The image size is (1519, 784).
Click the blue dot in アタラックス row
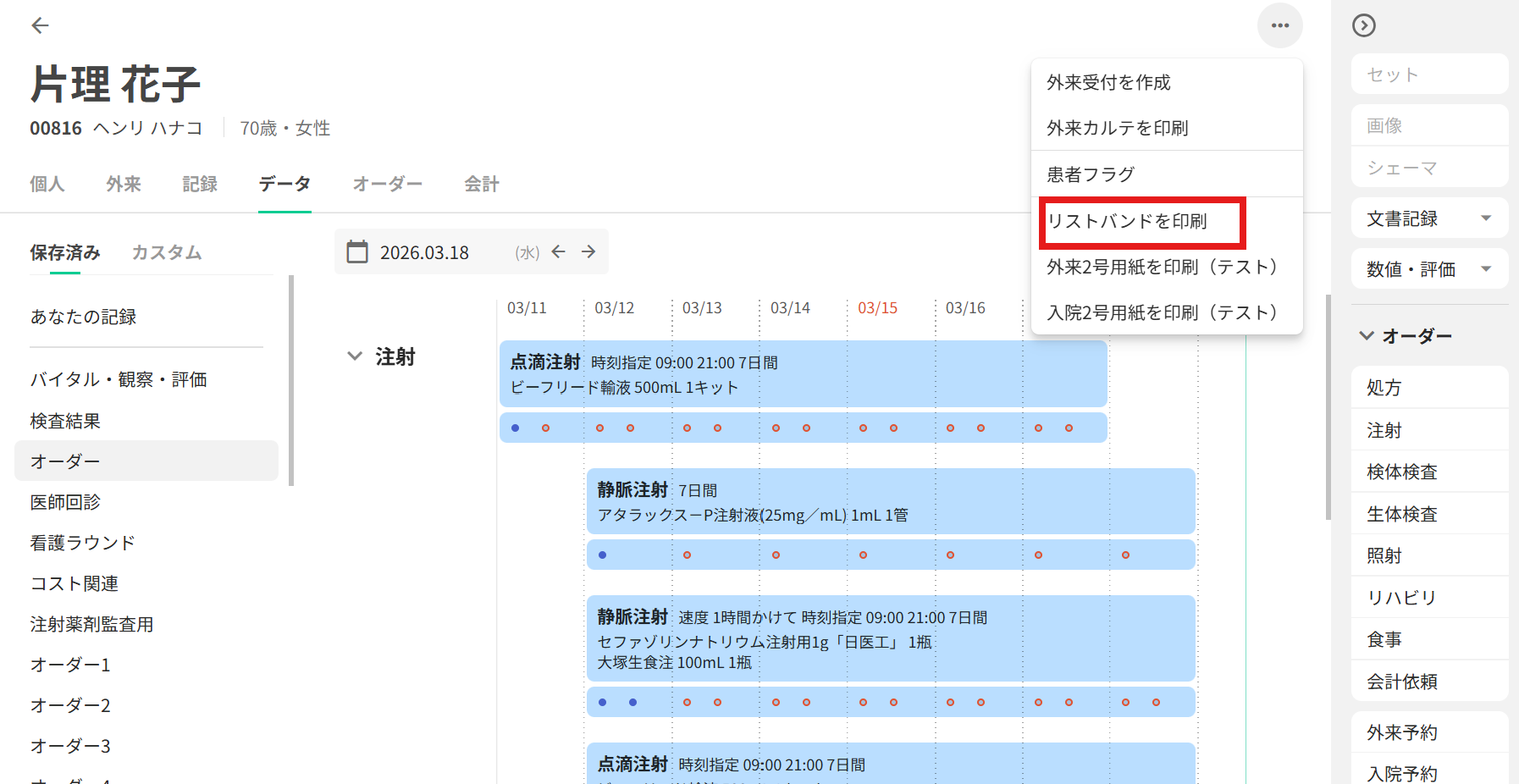coord(602,555)
